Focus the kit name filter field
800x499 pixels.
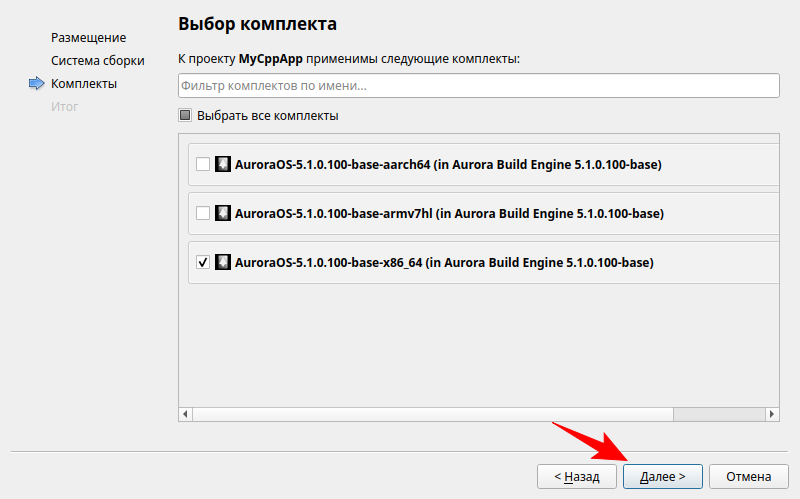point(478,86)
